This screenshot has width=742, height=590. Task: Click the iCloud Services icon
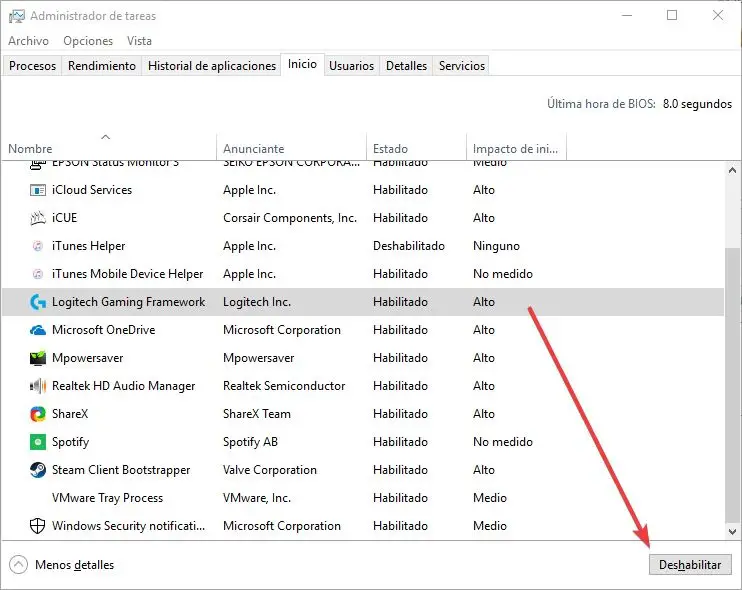coord(38,190)
